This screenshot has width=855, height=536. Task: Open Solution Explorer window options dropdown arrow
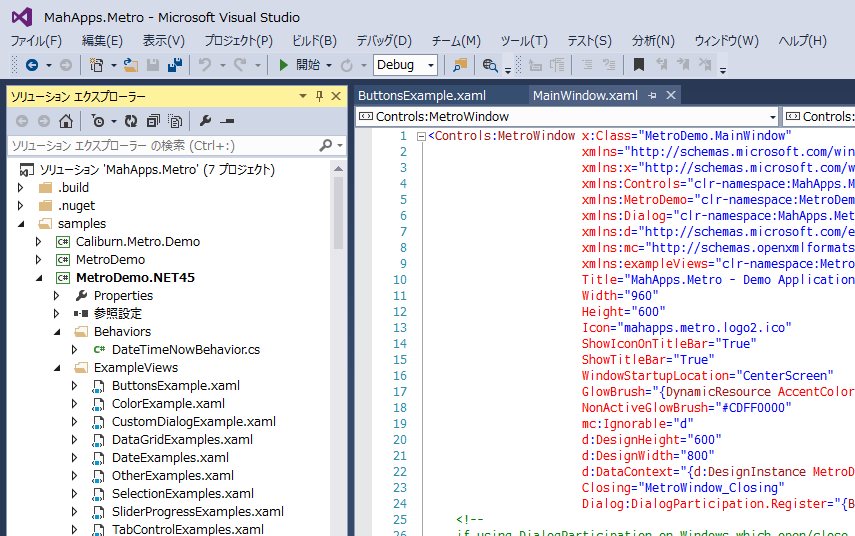click(x=303, y=97)
